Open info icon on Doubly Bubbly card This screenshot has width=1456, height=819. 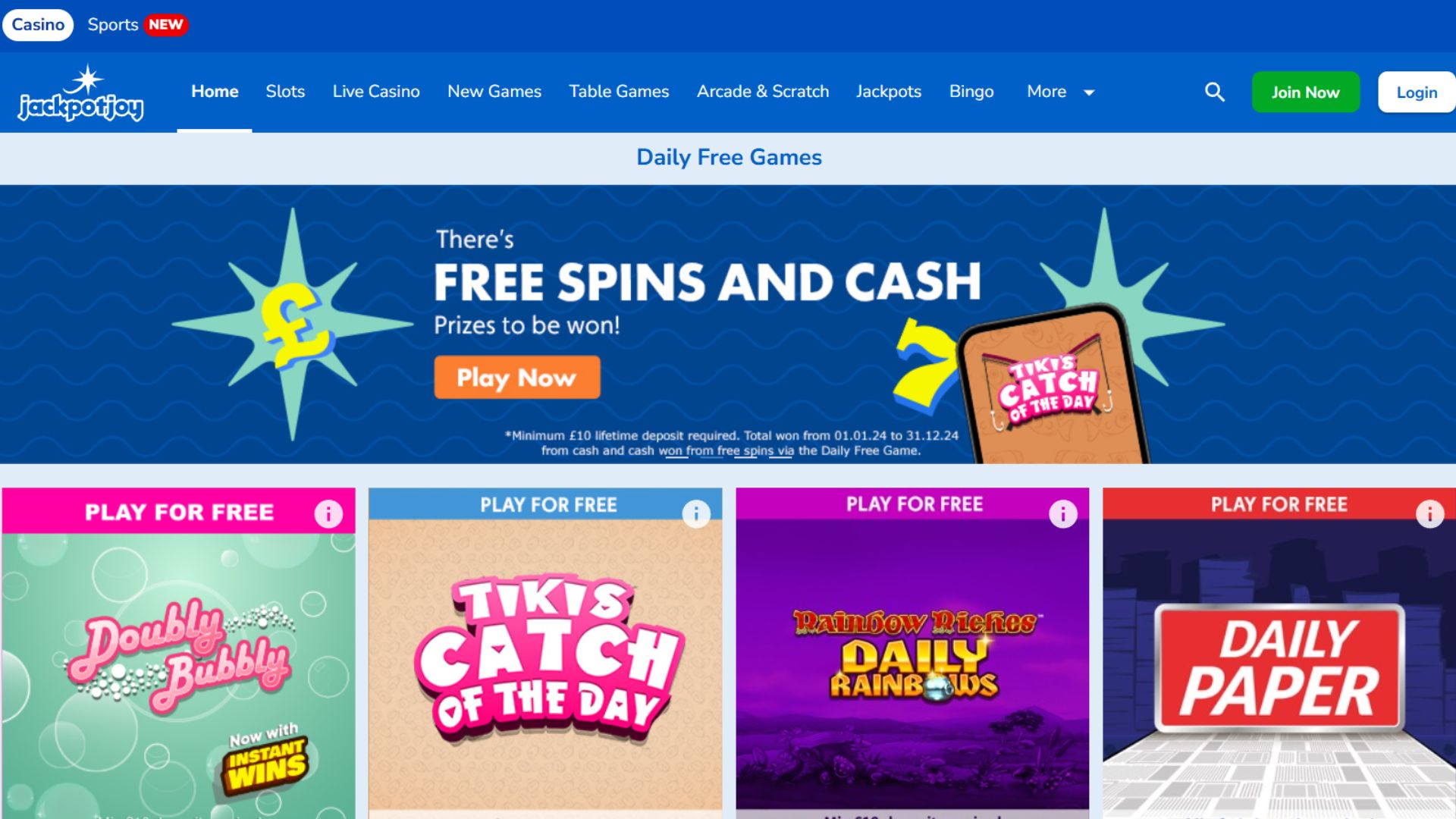(328, 514)
